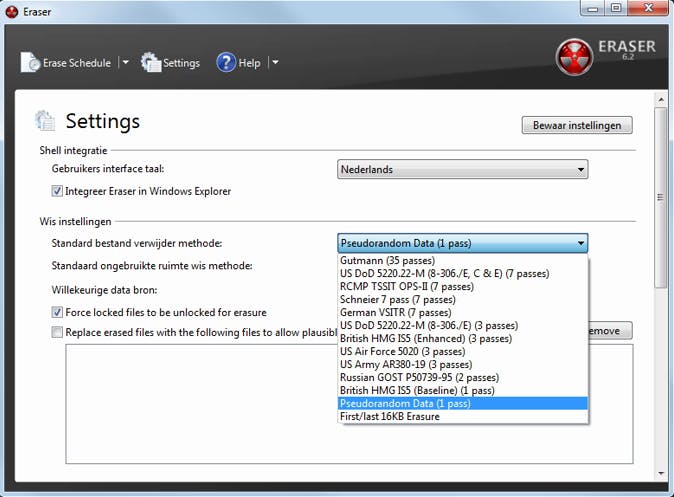674x497 pixels.
Task: Open the Erase Schedule dropdown arrow
Action: [126, 62]
